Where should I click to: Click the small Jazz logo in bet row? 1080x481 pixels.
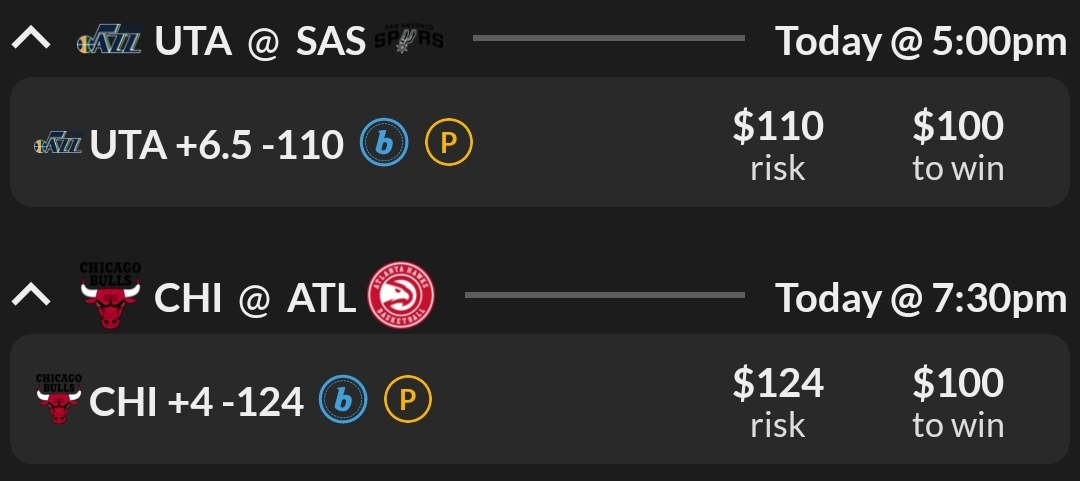click(58, 147)
